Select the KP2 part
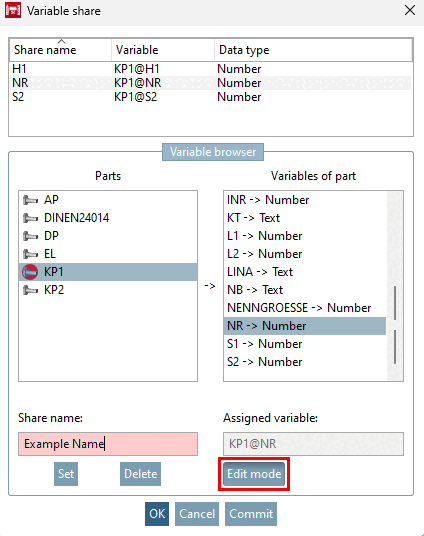The width and height of the screenshot is (424, 536). [108, 290]
